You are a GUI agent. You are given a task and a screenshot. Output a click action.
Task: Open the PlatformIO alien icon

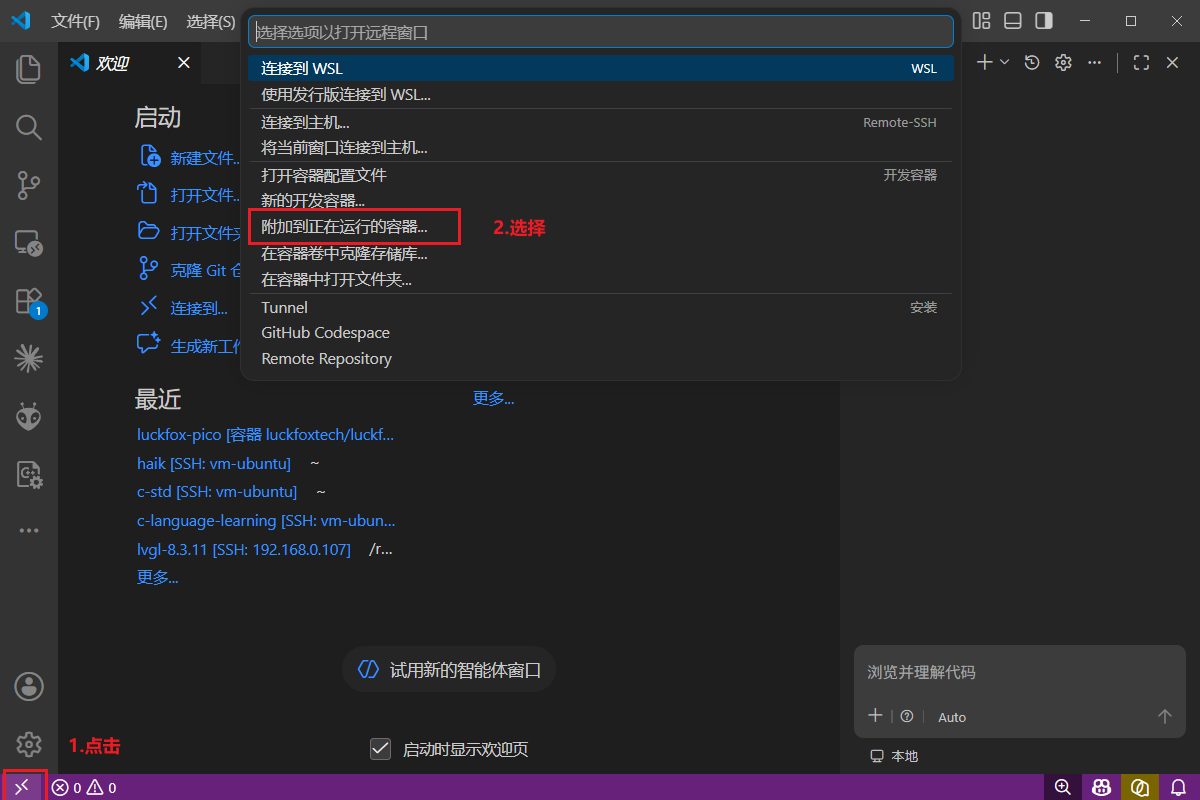(x=28, y=417)
